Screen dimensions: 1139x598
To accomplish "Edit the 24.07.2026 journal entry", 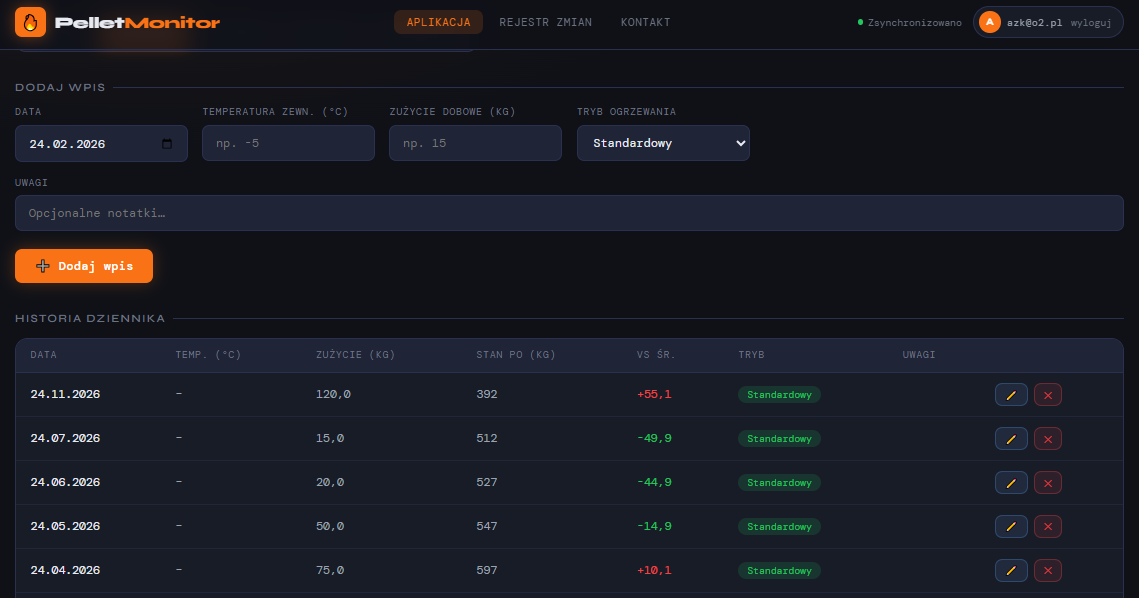I will [x=1011, y=439].
